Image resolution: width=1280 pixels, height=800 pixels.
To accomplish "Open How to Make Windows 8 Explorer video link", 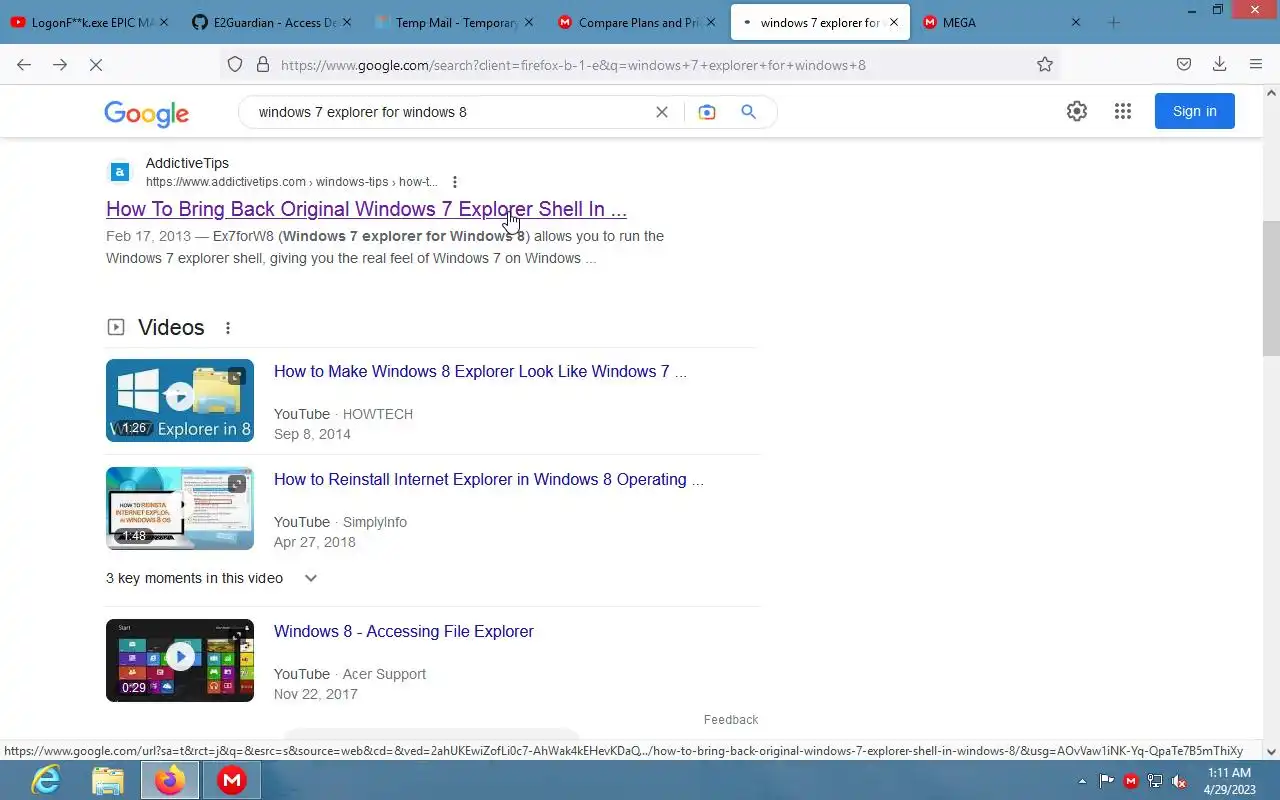I will pyautogui.click(x=480, y=371).
